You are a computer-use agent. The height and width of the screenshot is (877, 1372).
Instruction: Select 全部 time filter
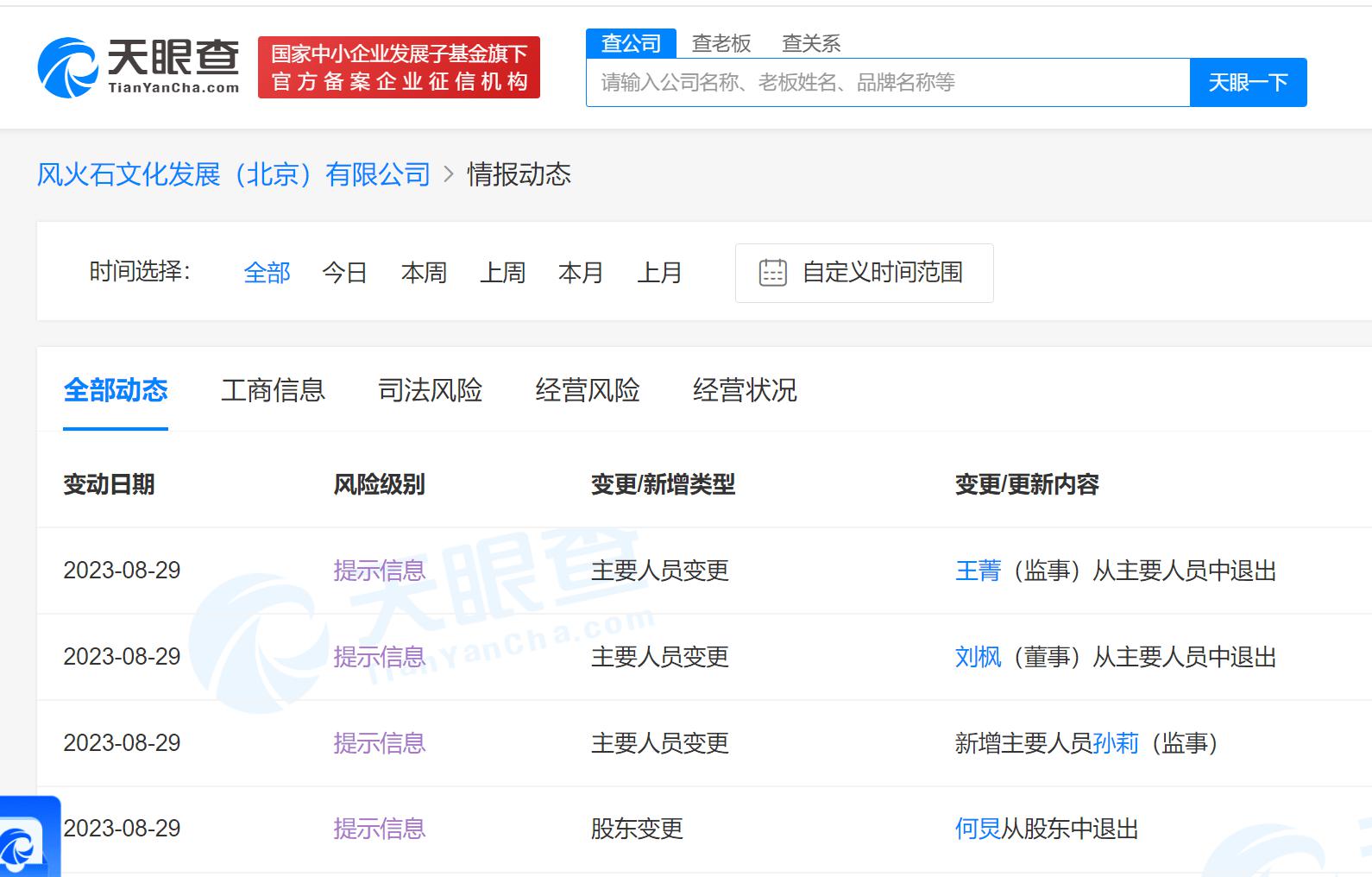pos(267,273)
